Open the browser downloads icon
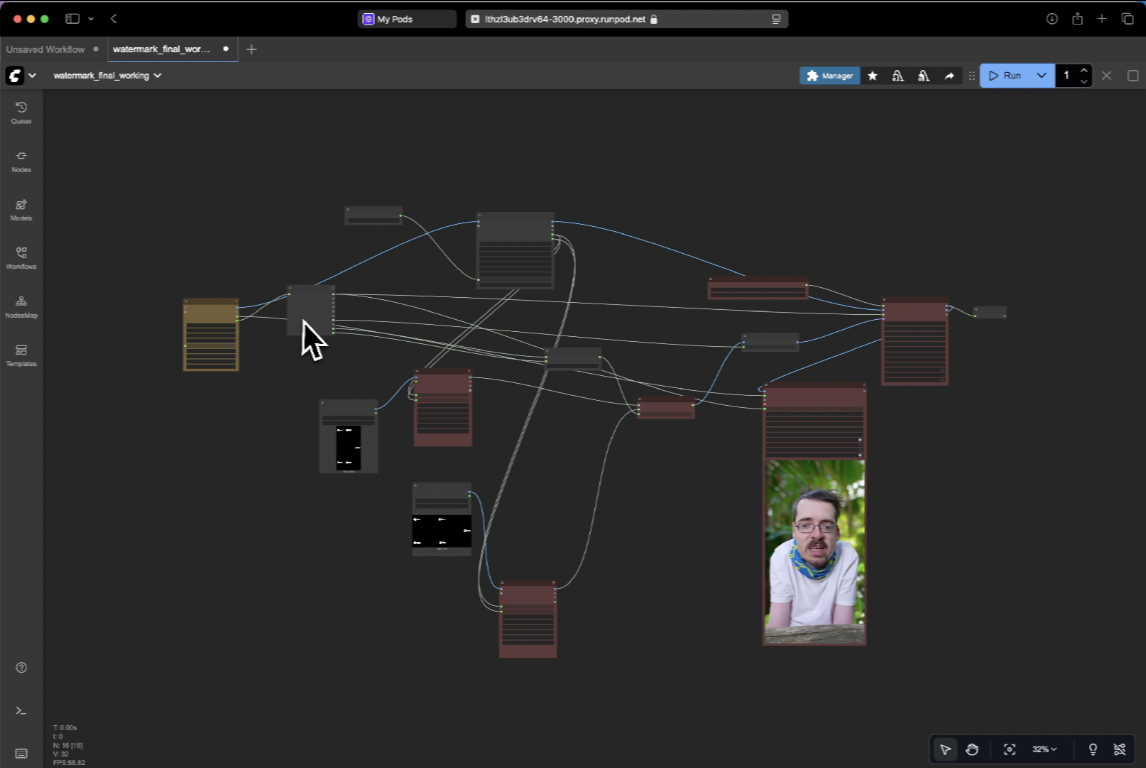 tap(1052, 19)
